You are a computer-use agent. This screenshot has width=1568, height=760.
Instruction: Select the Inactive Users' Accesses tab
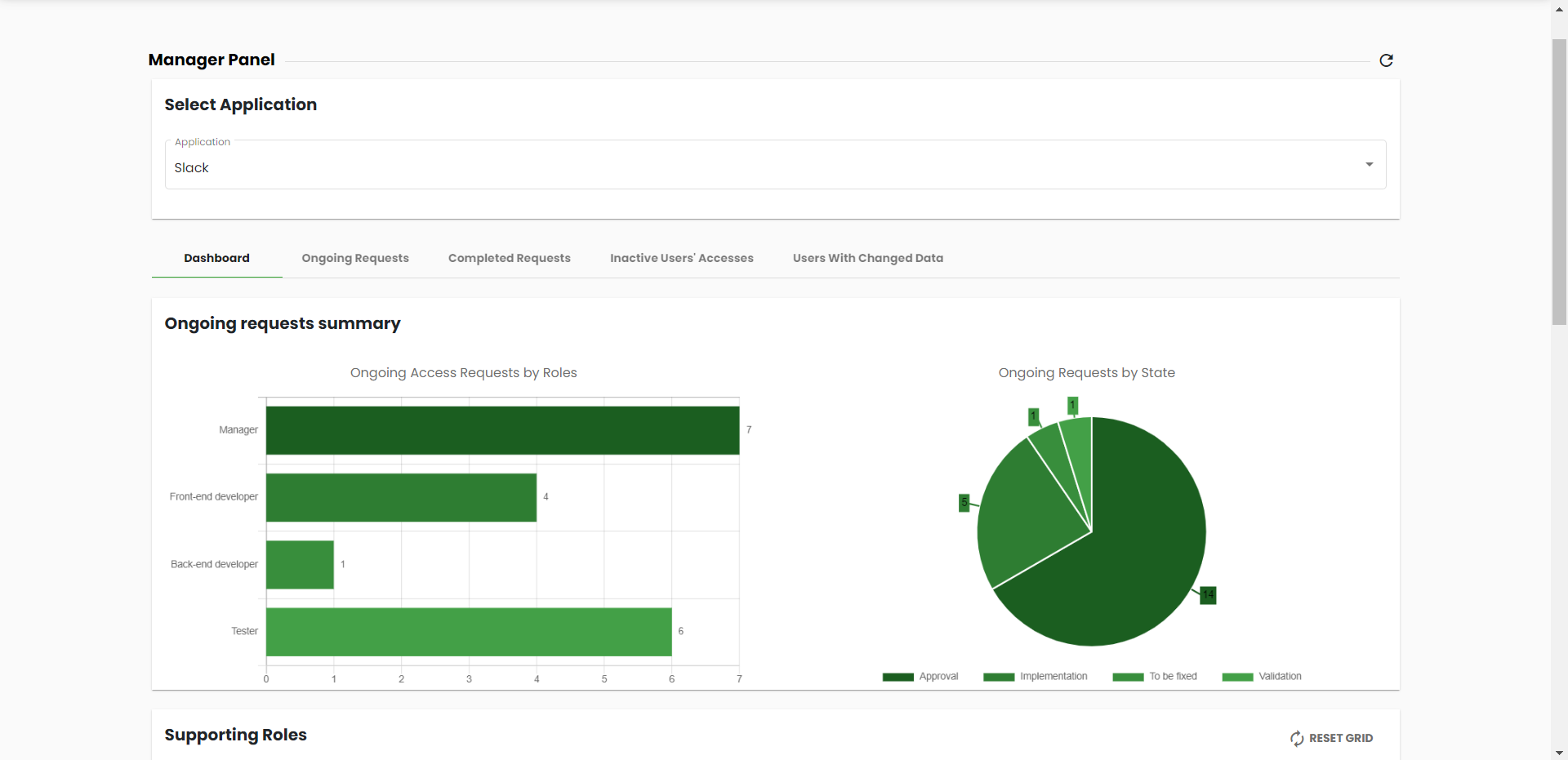[x=681, y=258]
